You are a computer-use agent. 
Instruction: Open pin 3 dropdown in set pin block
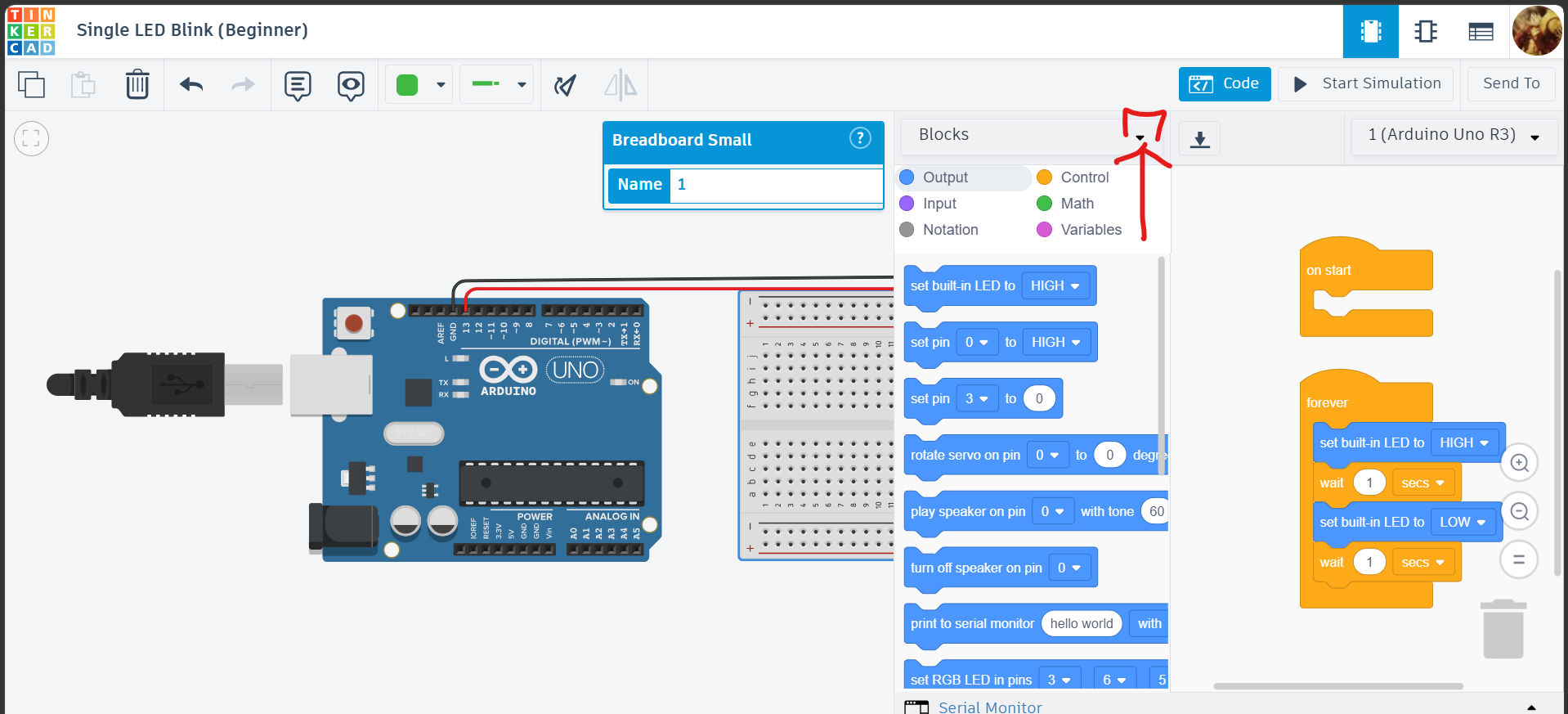(977, 398)
